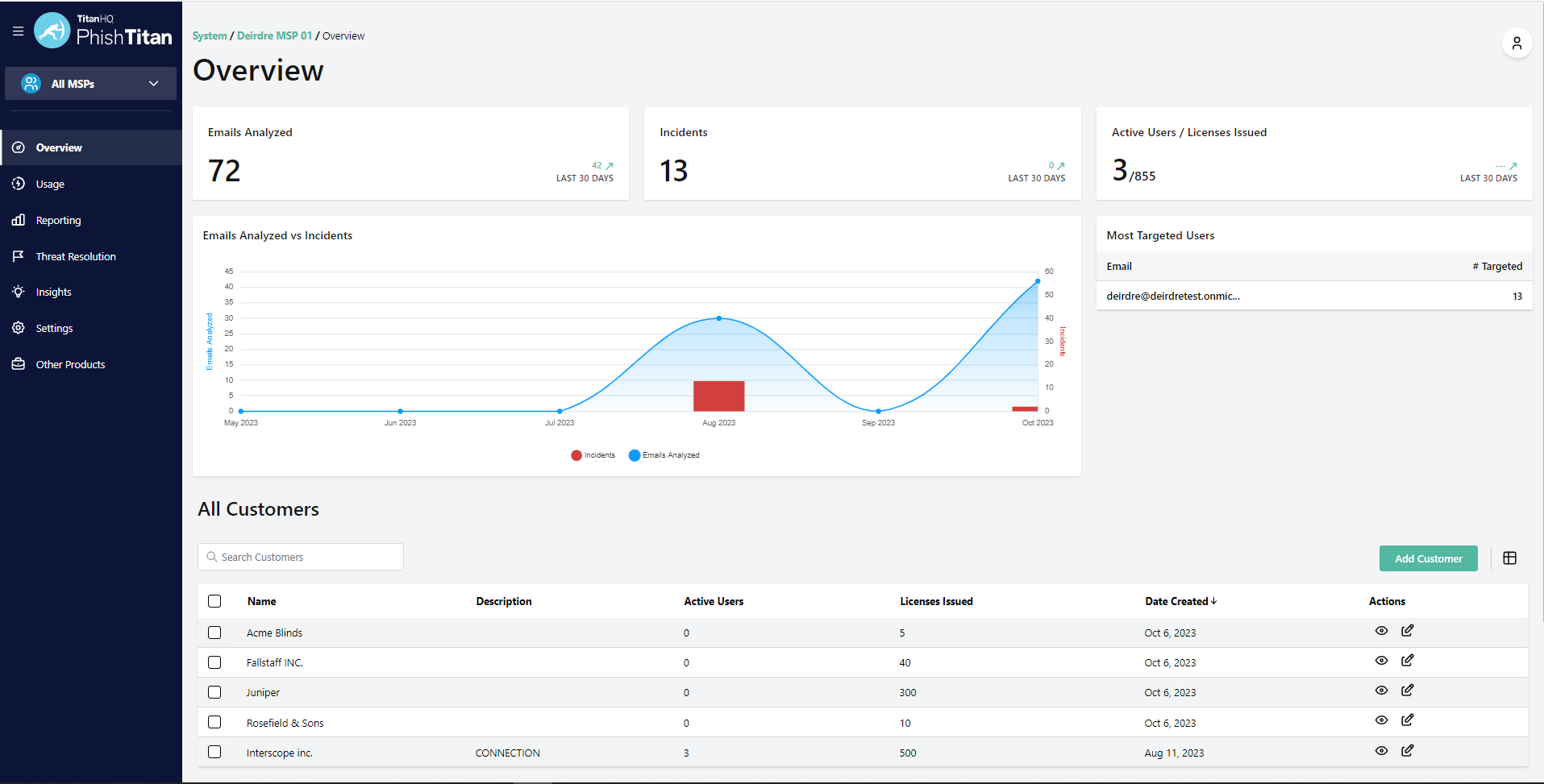Collapse the sidebar with the hamburger icon
The image size is (1544, 784).
[x=18, y=31]
